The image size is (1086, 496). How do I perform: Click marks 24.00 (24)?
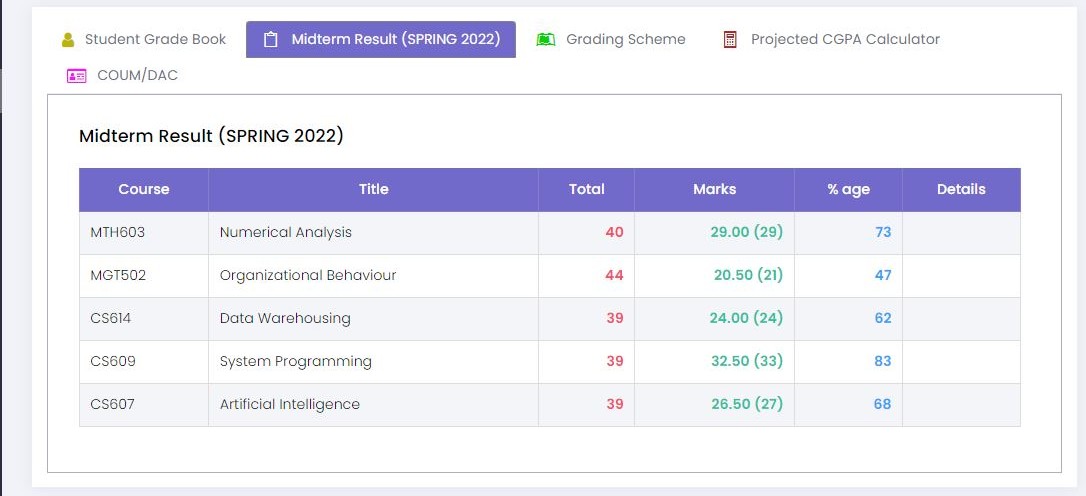pos(746,319)
